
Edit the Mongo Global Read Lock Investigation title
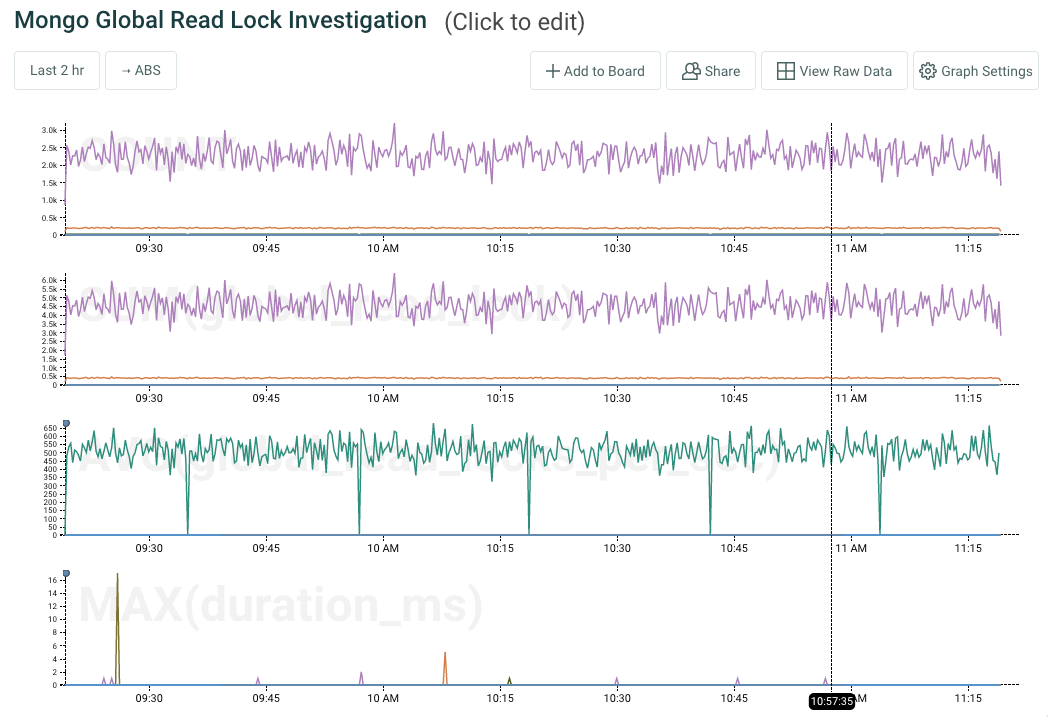[x=221, y=20]
